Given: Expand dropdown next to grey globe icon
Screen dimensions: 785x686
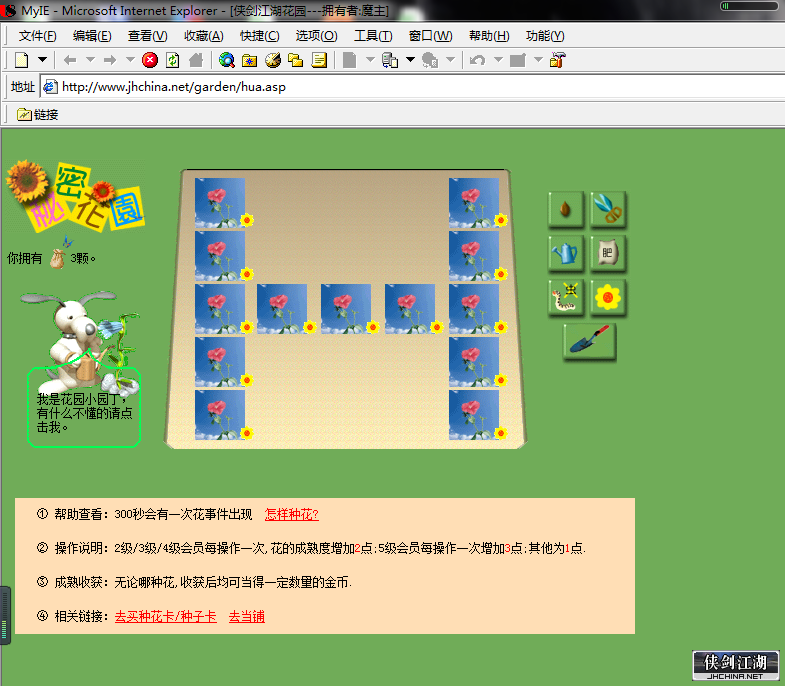Looking at the screenshot, I should point(451,60).
